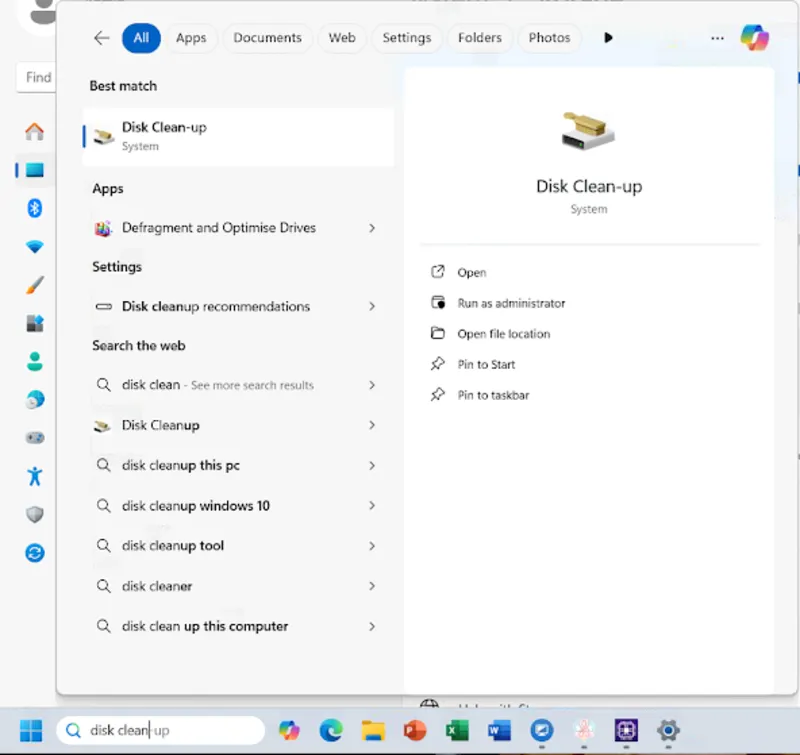Select Pin to taskbar option
800x755 pixels.
click(493, 395)
